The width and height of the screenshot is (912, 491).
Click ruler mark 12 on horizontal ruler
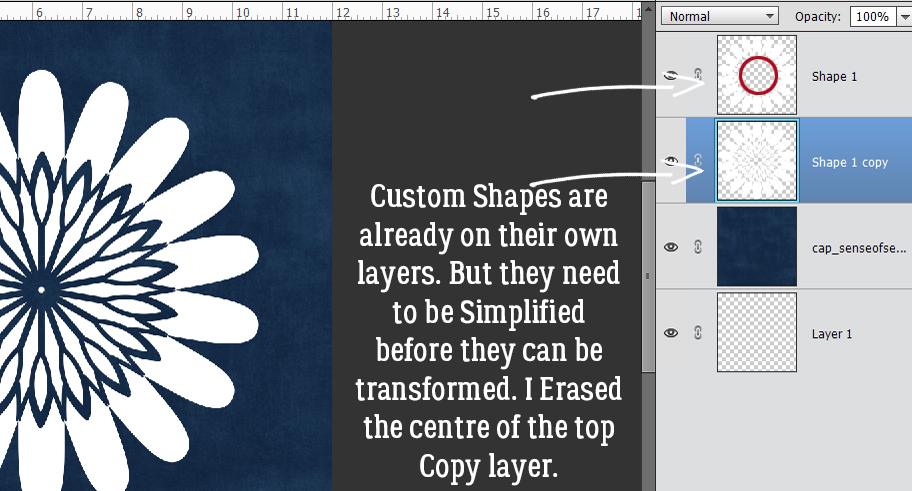coord(343,12)
